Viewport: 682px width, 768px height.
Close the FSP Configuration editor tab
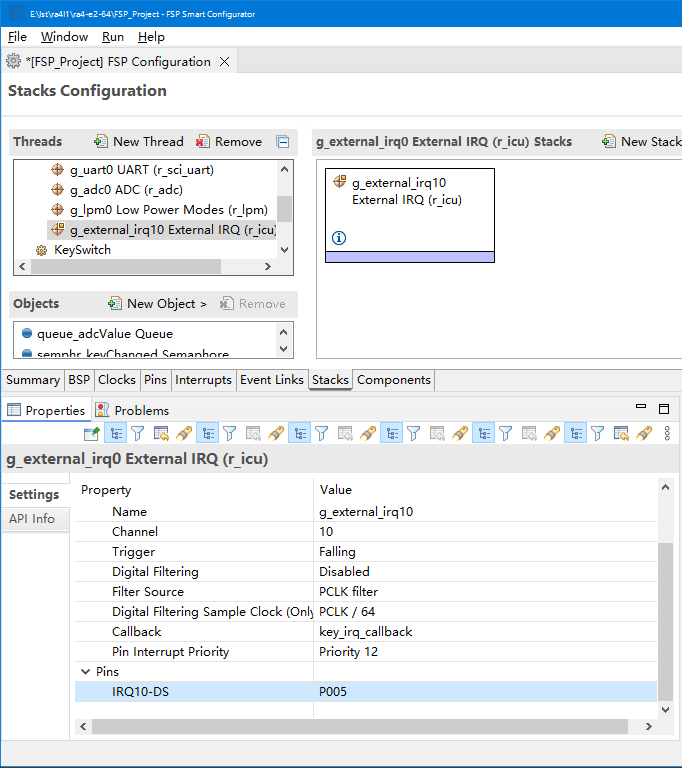pyautogui.click(x=224, y=62)
